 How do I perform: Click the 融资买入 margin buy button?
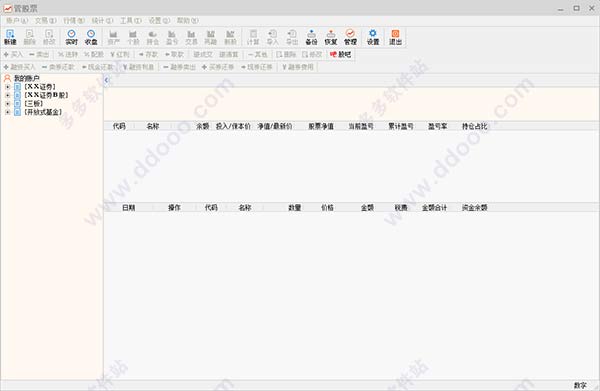click(x=19, y=67)
